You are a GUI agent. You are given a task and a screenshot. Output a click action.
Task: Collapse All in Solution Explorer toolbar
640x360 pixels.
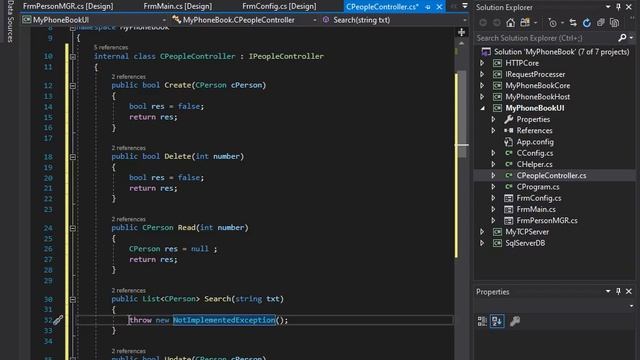(600, 23)
